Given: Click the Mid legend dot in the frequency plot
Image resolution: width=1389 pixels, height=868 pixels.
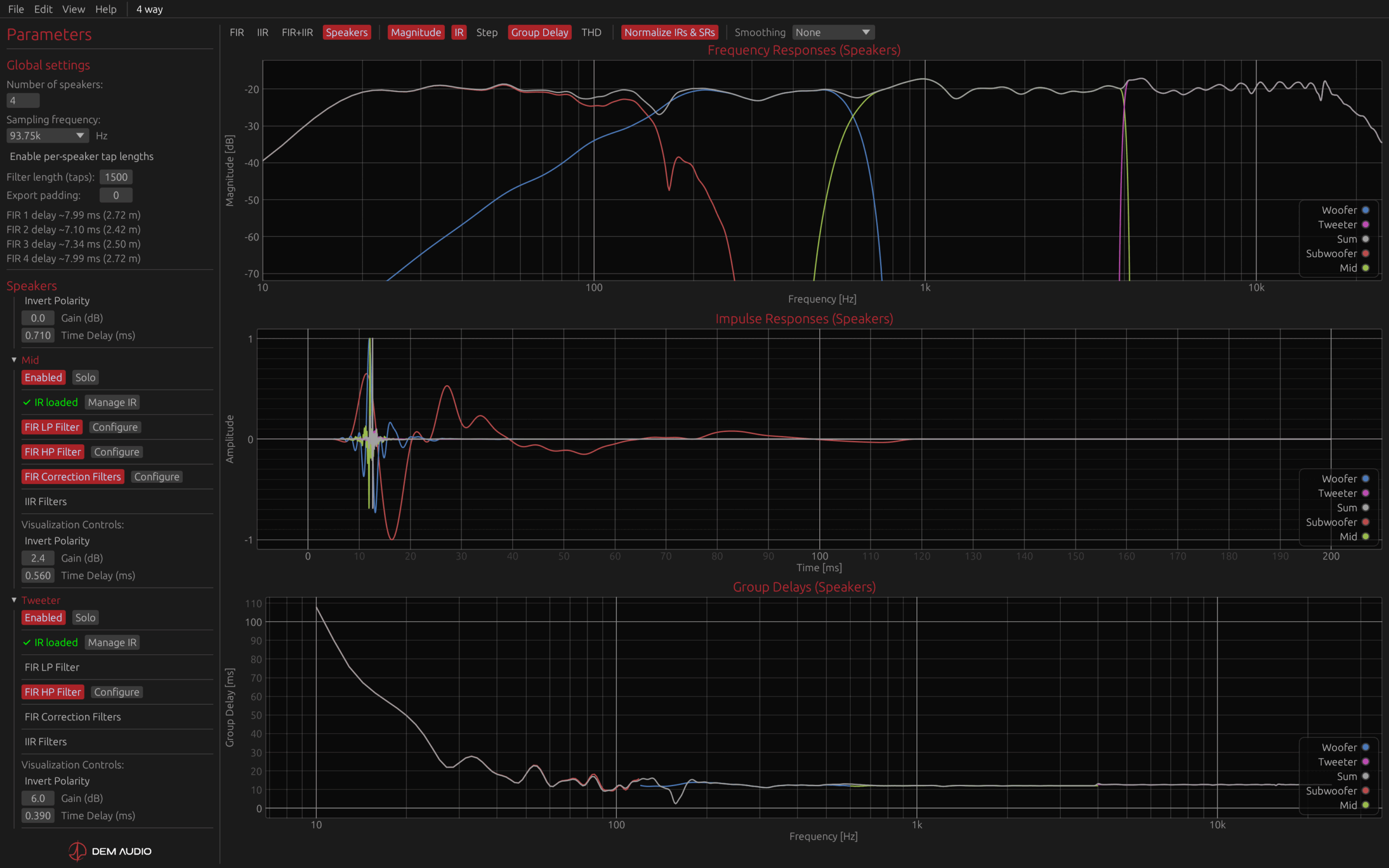Looking at the screenshot, I should coord(1366,268).
